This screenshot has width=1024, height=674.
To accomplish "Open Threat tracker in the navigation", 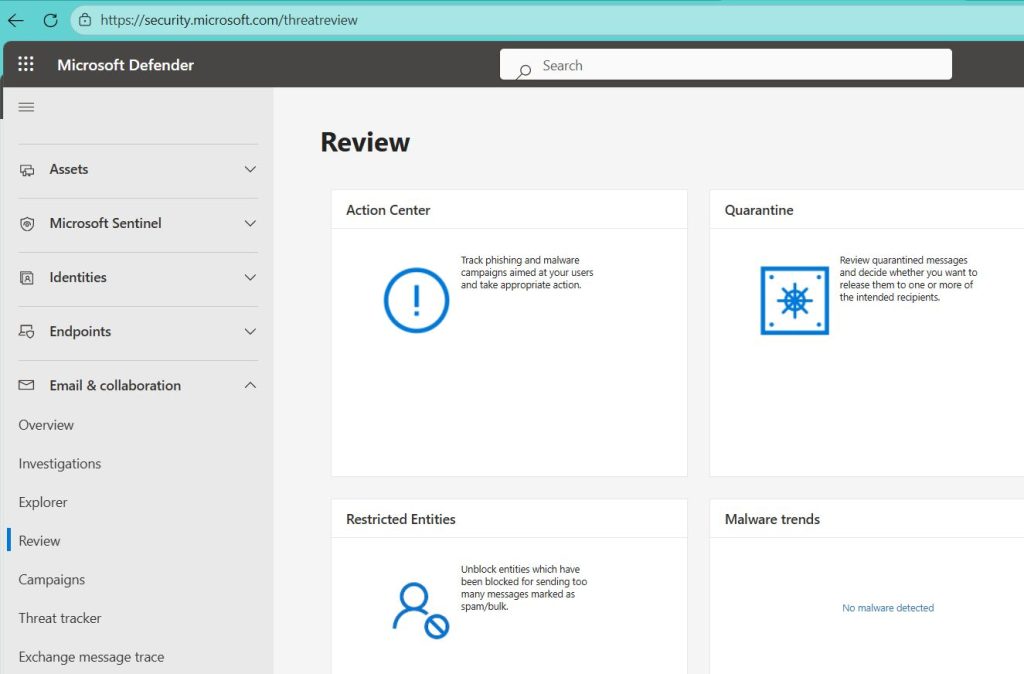I will [60, 618].
